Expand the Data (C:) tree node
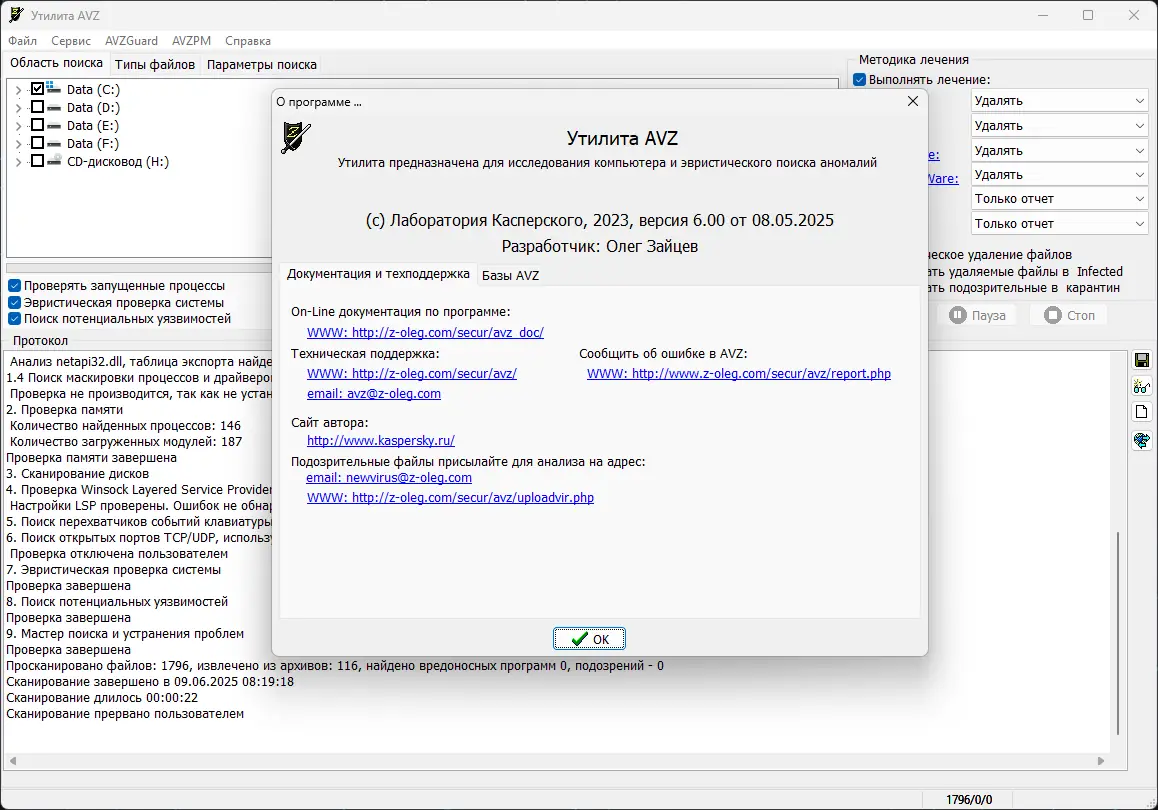1158x810 pixels. pyautogui.click(x=18, y=89)
